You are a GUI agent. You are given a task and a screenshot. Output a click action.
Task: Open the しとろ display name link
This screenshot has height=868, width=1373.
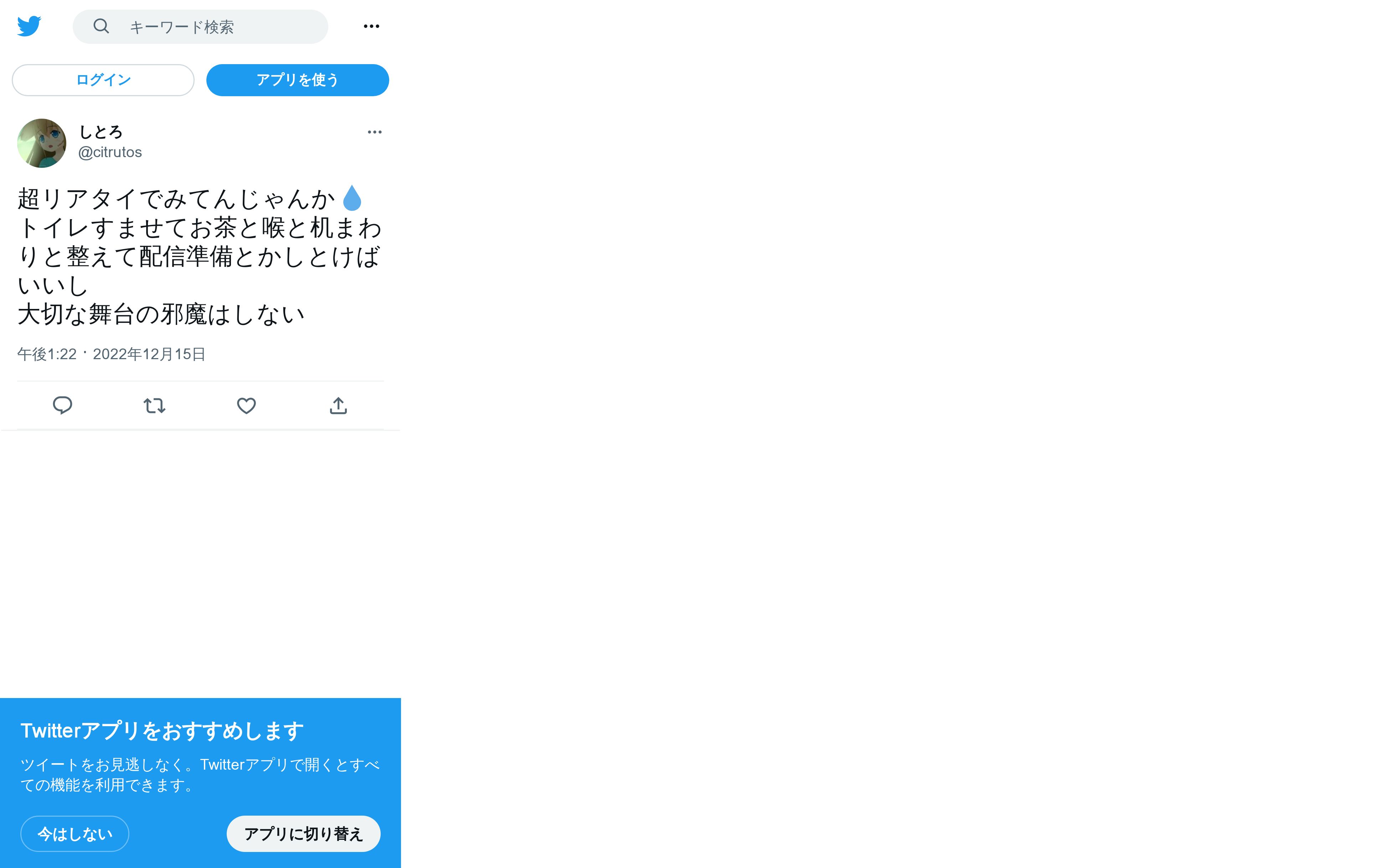click(101, 132)
